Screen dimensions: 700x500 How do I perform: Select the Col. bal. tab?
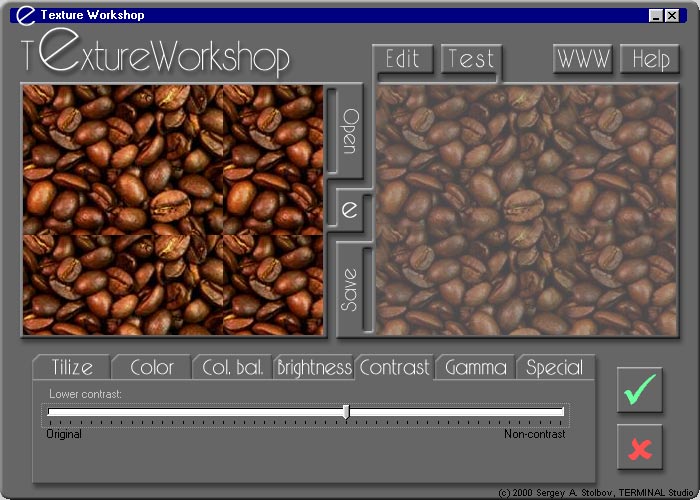tap(233, 367)
